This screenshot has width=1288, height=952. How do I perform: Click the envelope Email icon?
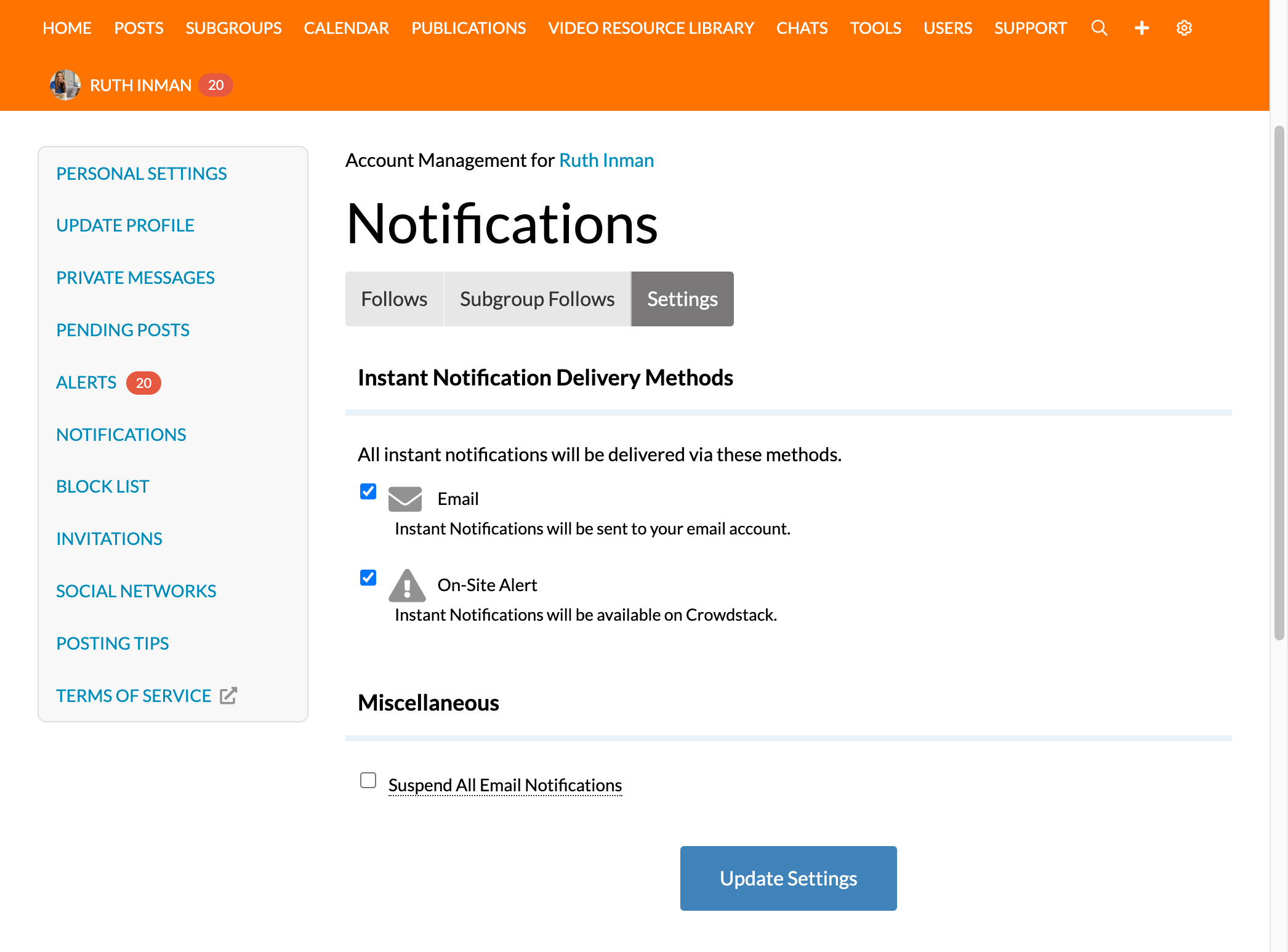[405, 499]
